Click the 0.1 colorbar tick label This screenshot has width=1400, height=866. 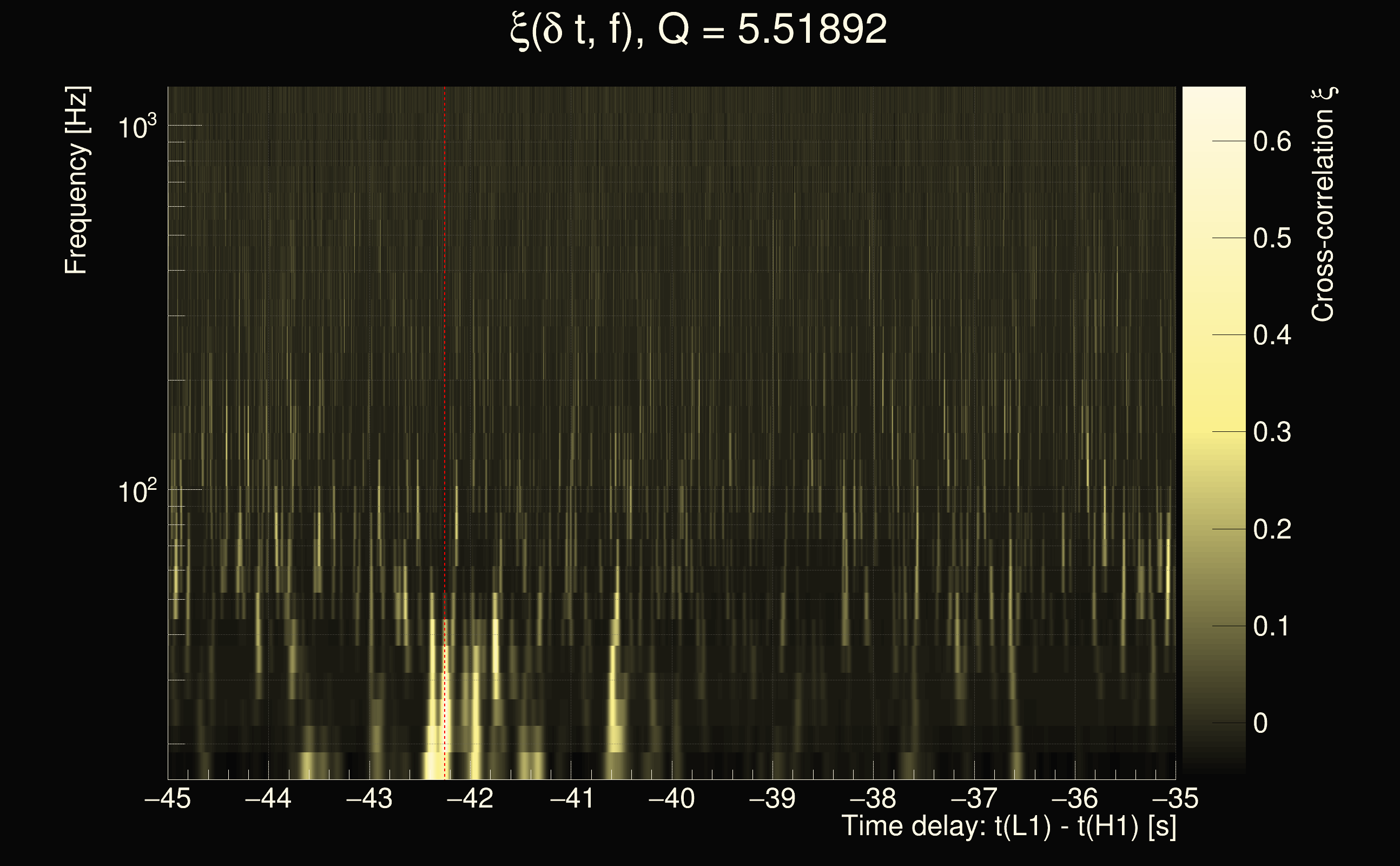(1272, 626)
